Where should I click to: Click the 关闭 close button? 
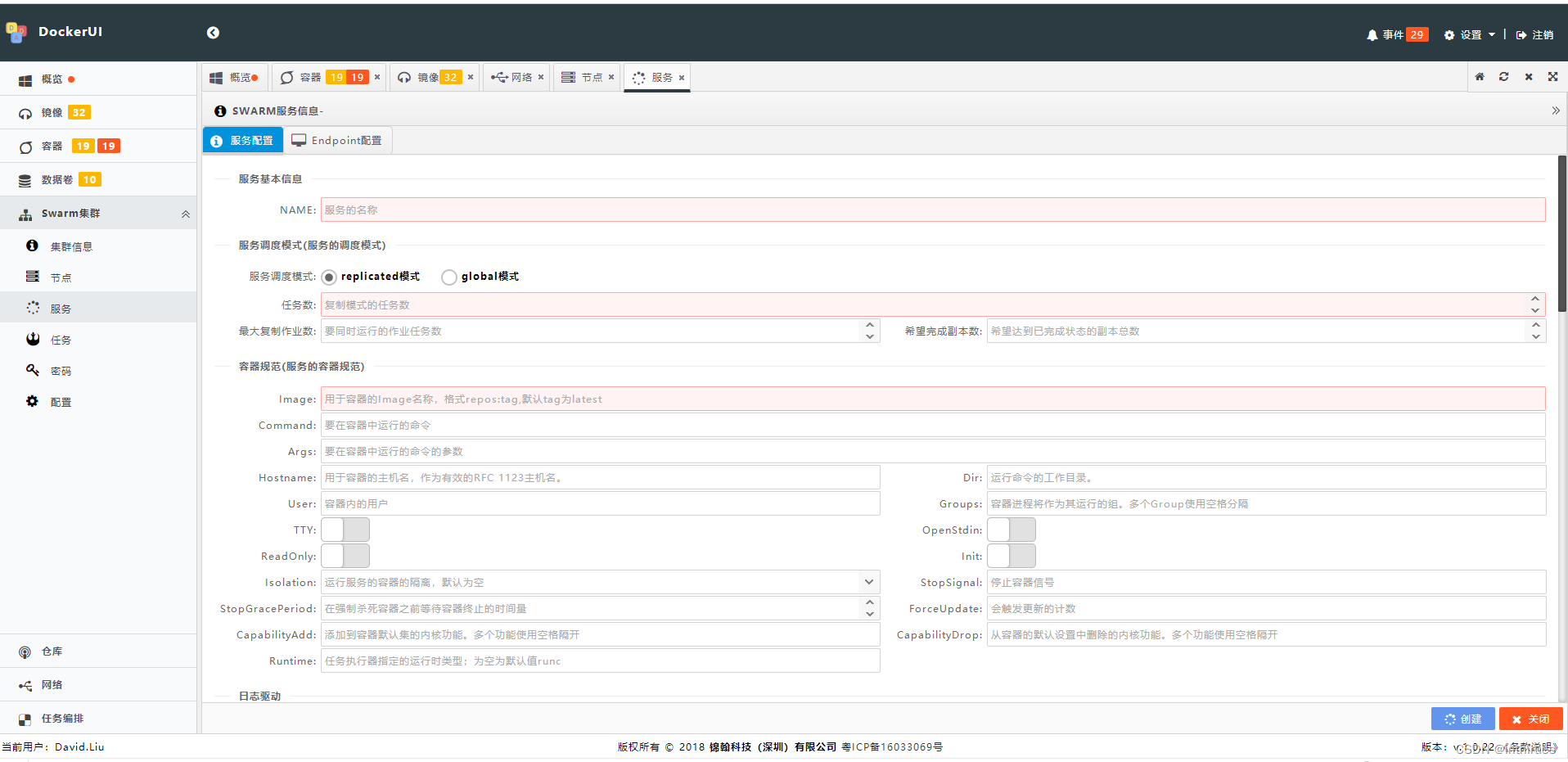tap(1531, 719)
